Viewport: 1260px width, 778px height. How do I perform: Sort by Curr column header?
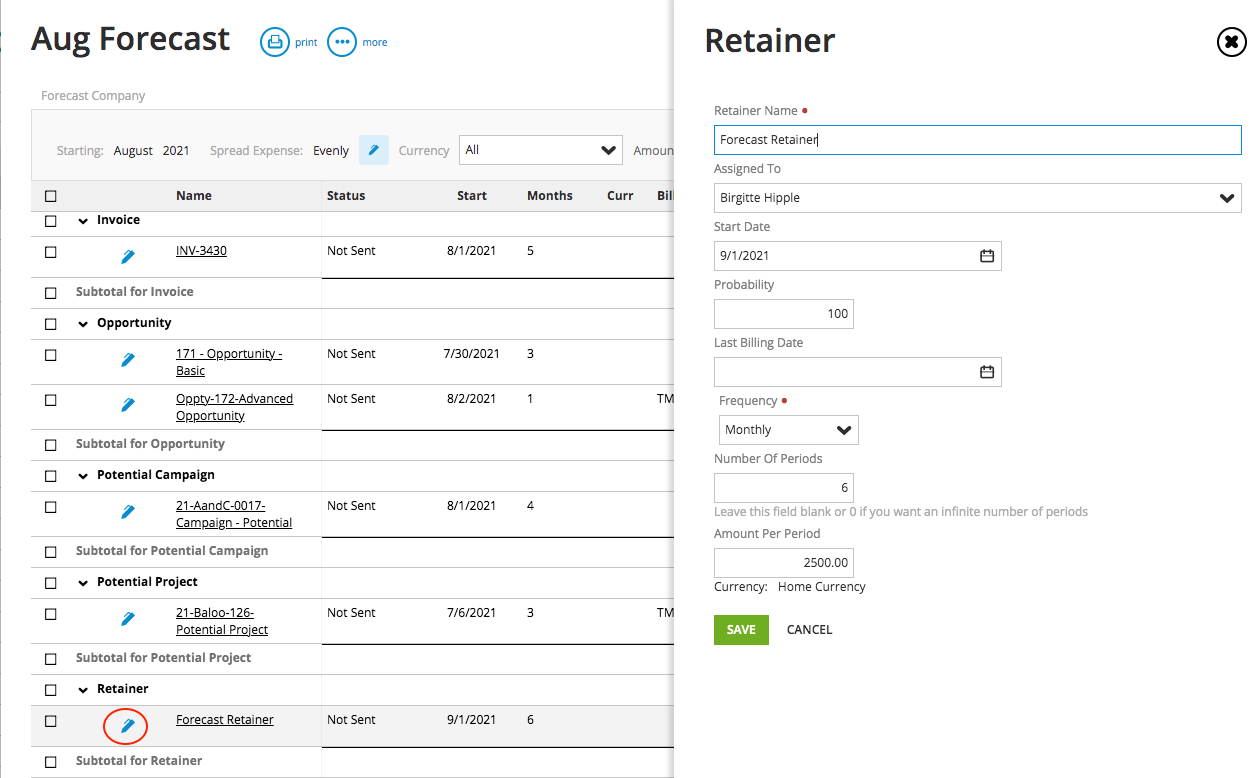620,196
